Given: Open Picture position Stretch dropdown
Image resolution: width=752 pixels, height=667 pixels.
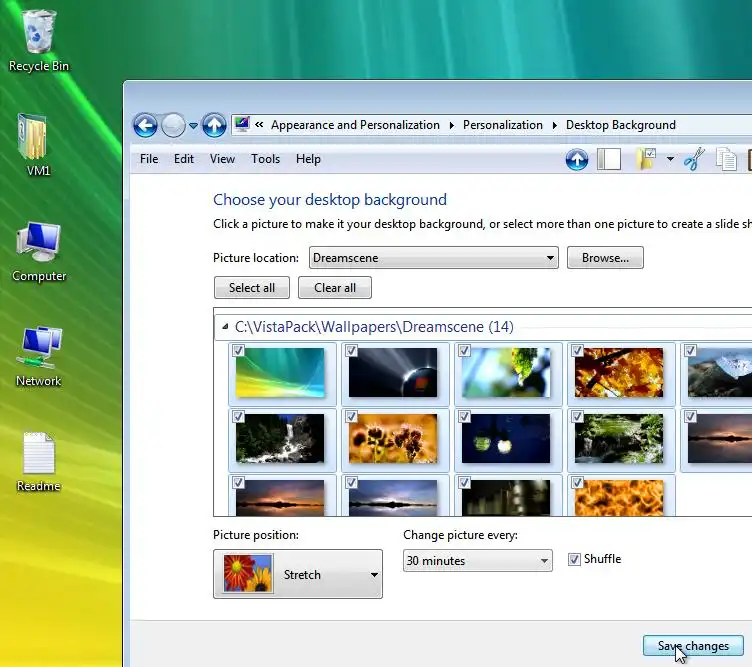Looking at the screenshot, I should [x=298, y=574].
